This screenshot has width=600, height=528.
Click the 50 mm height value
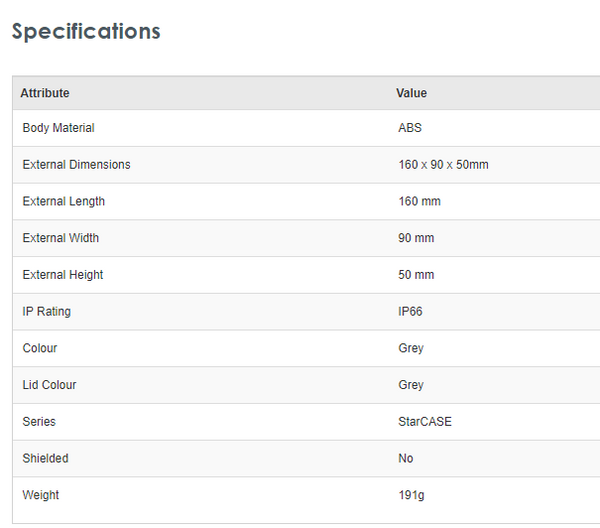416,275
